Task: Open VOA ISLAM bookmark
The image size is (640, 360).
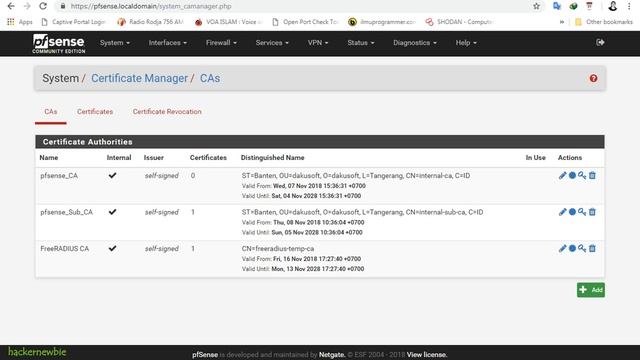Action: 228,22
